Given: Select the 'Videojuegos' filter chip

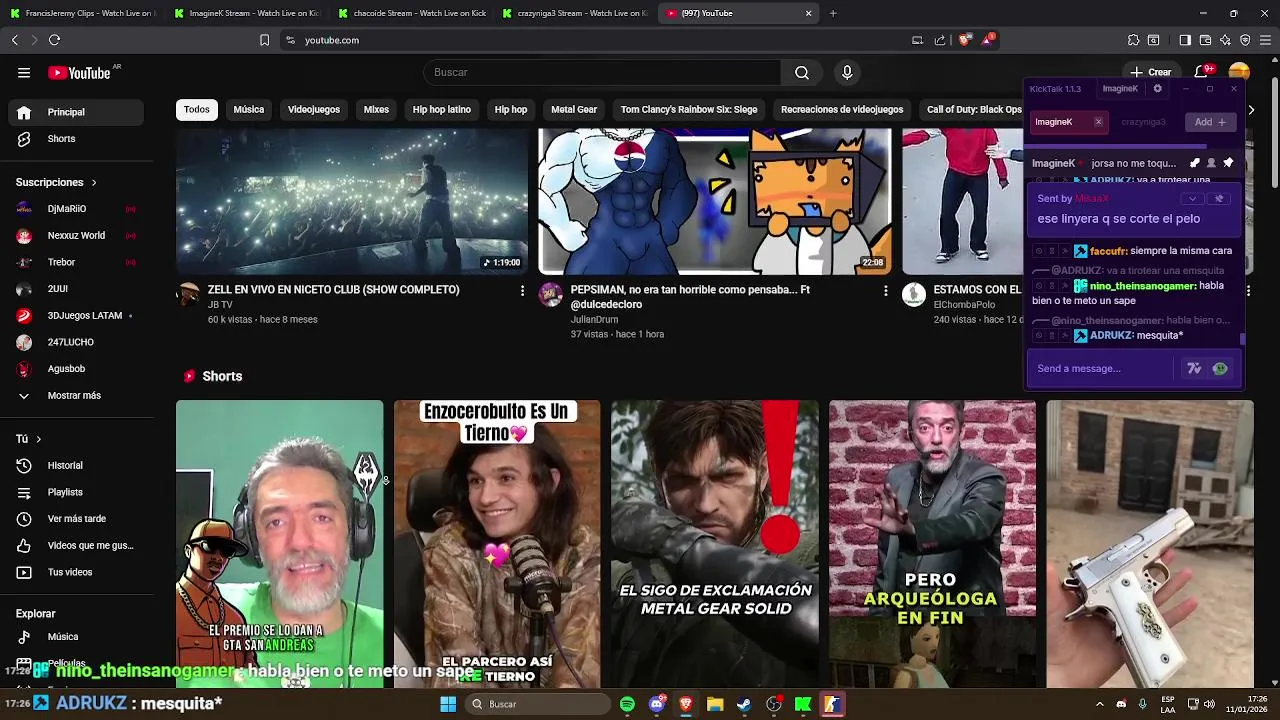Looking at the screenshot, I should (314, 109).
